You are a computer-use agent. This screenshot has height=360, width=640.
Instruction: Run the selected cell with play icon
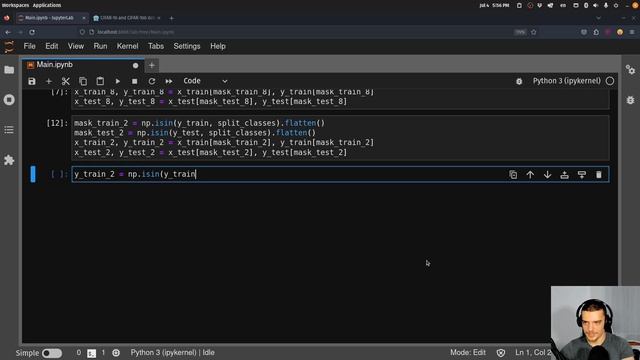[x=118, y=81]
